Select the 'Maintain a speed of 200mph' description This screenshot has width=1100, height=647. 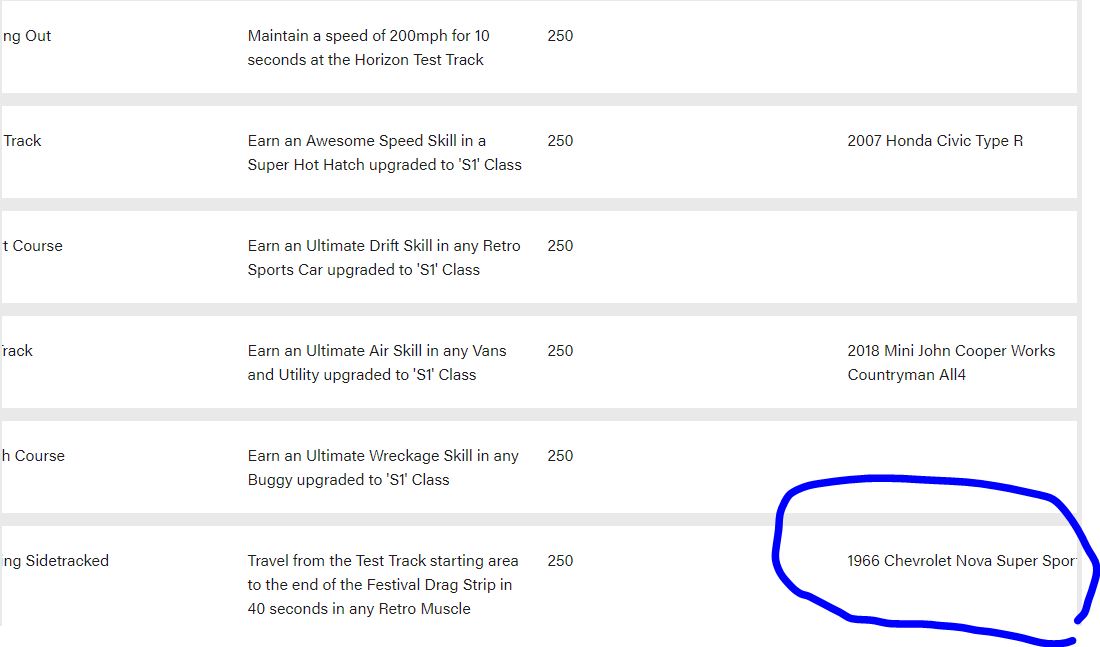[368, 48]
